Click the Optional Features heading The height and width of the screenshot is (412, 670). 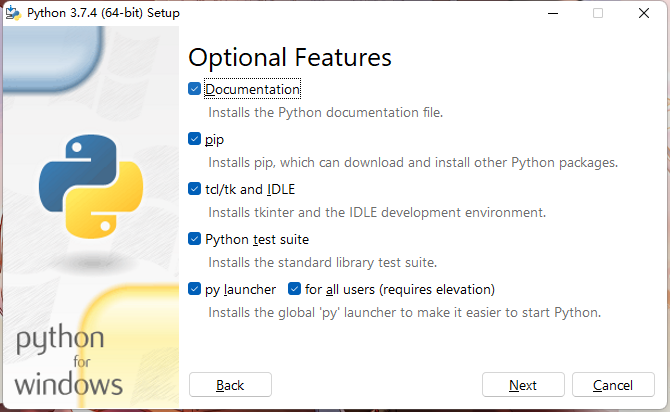tap(290, 57)
